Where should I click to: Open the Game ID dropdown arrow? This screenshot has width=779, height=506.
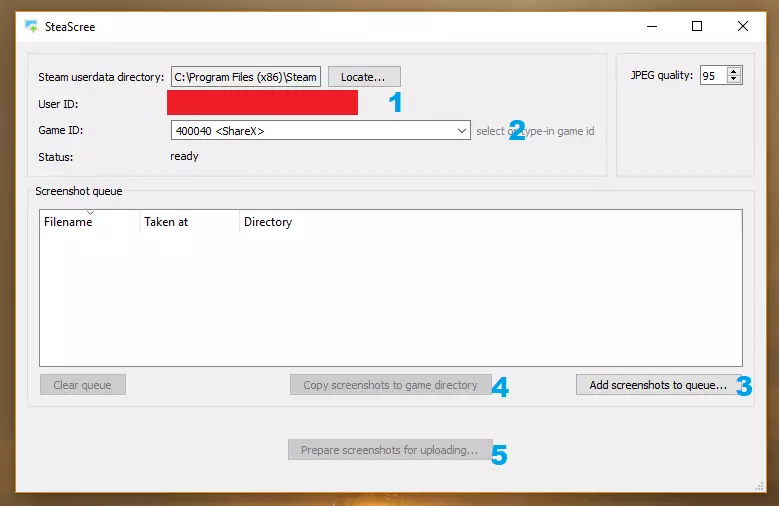click(x=462, y=131)
